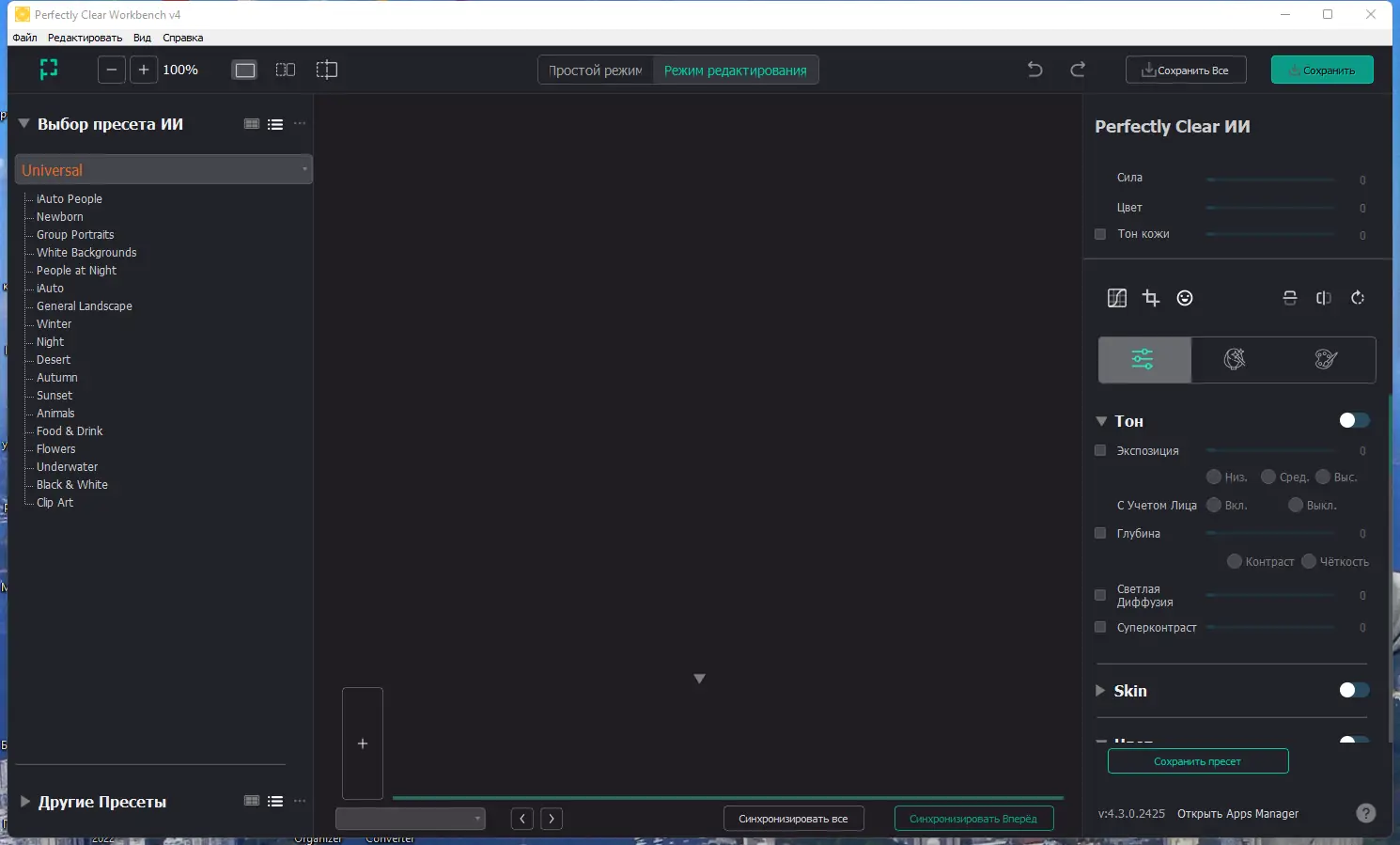
Task: Open the tone curve tool
Action: tap(1117, 298)
